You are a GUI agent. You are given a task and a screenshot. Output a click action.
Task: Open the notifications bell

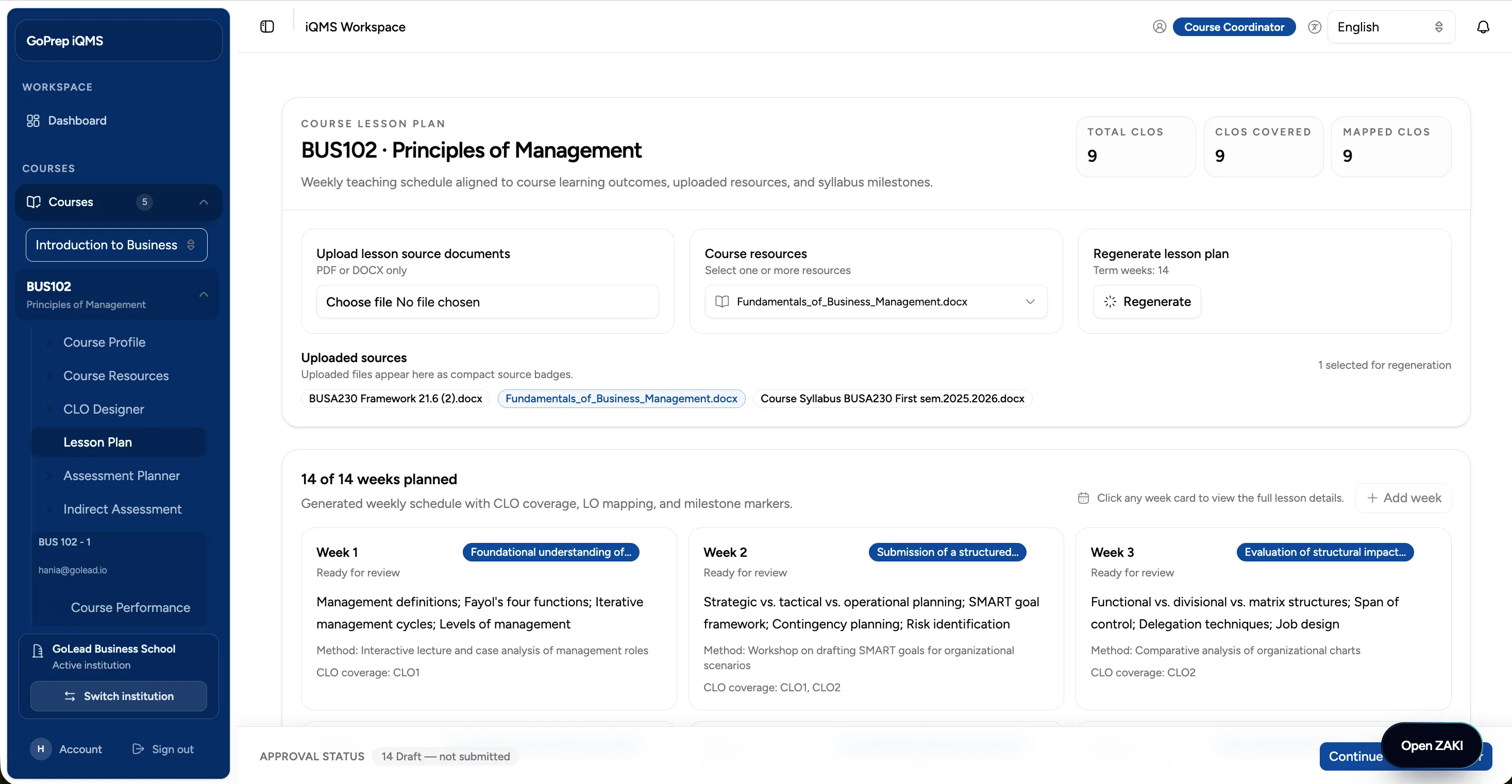click(x=1483, y=27)
